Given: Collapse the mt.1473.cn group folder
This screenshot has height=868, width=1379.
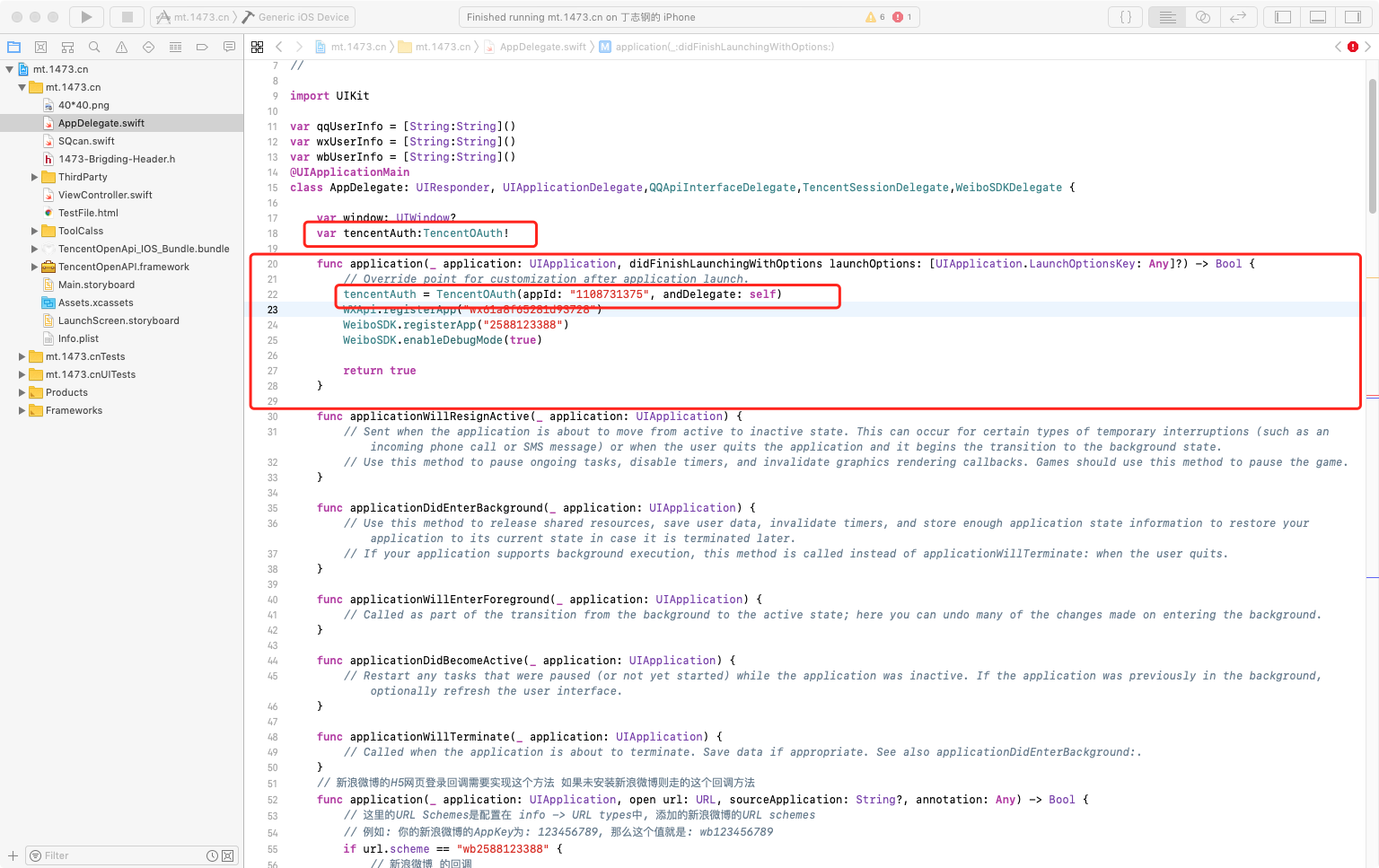Looking at the screenshot, I should 22,87.
